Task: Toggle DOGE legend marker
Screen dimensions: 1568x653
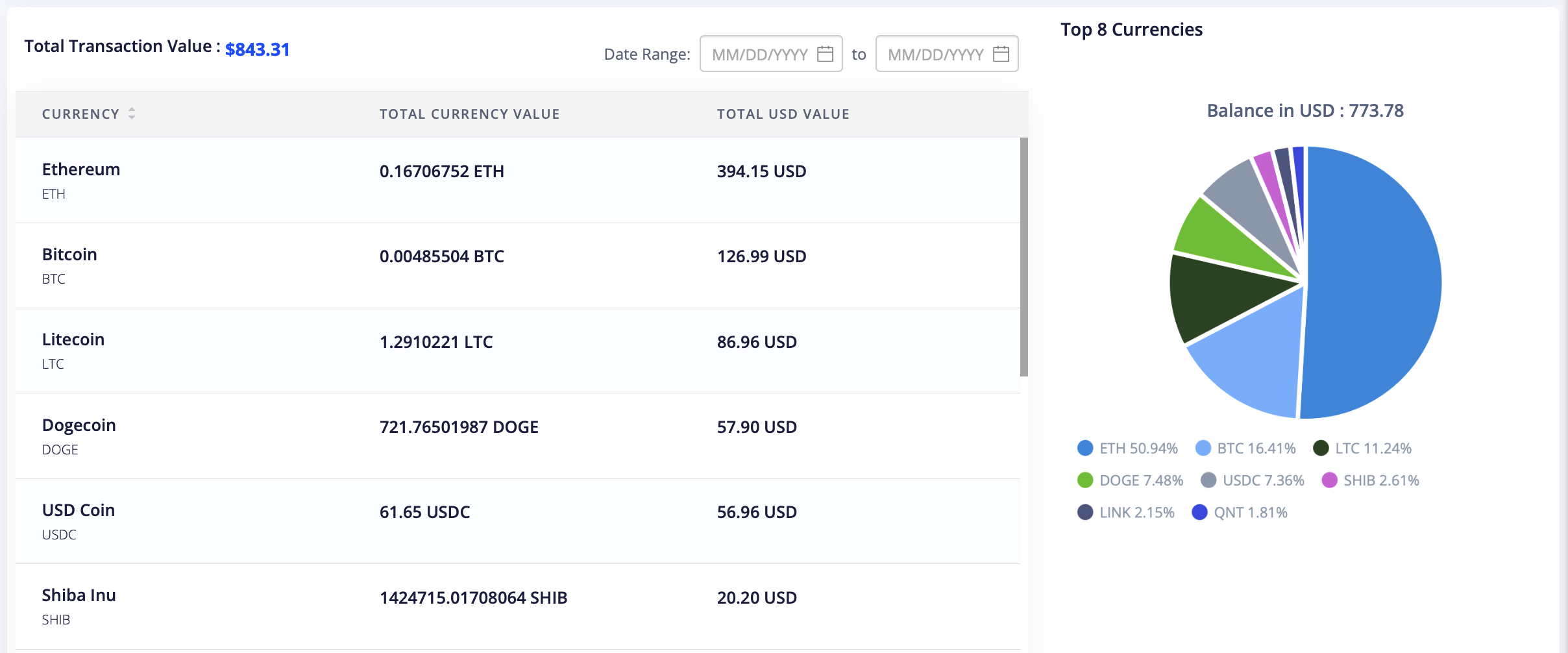Action: 1084,480
